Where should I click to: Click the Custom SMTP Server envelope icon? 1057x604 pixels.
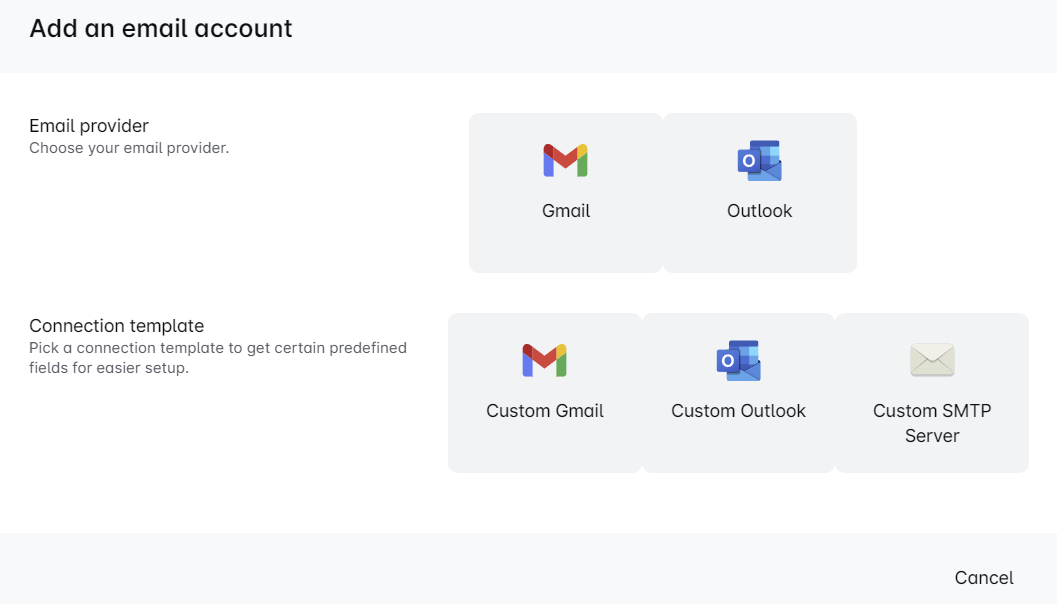pyautogui.click(x=932, y=360)
